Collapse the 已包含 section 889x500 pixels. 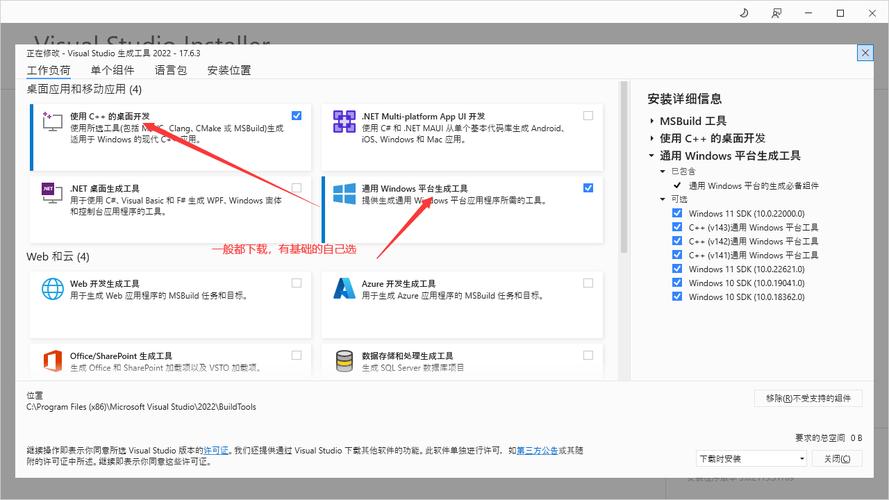(662, 171)
